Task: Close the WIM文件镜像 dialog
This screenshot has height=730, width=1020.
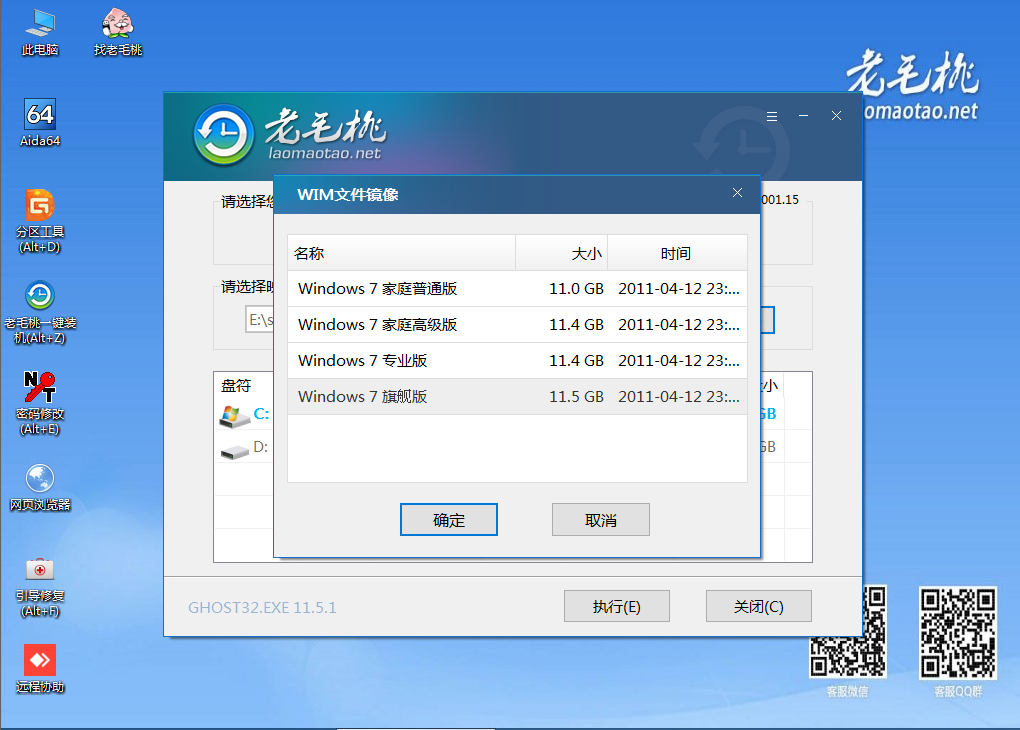Action: click(737, 193)
